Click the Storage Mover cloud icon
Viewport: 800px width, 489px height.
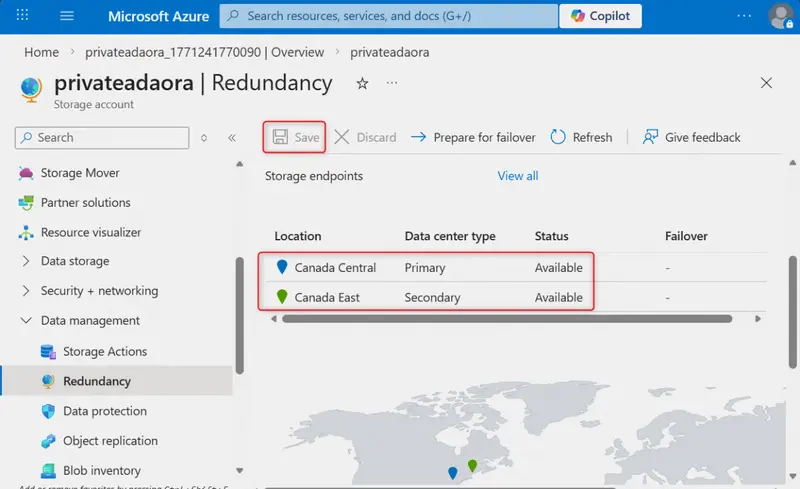26,173
